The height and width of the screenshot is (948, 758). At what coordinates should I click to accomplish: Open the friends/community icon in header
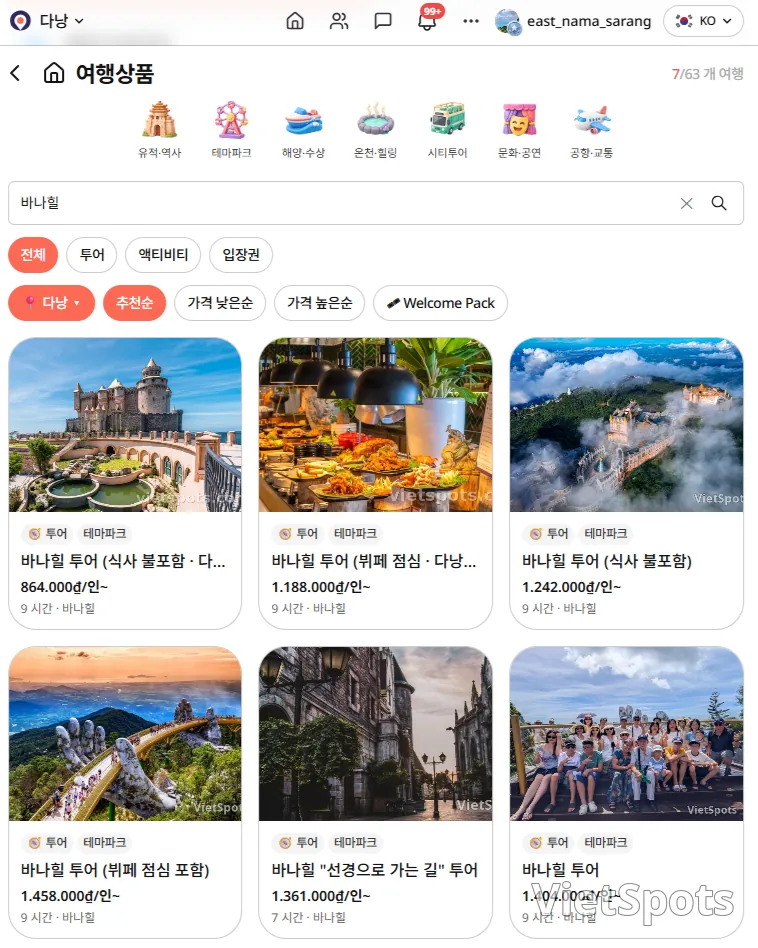pos(339,21)
